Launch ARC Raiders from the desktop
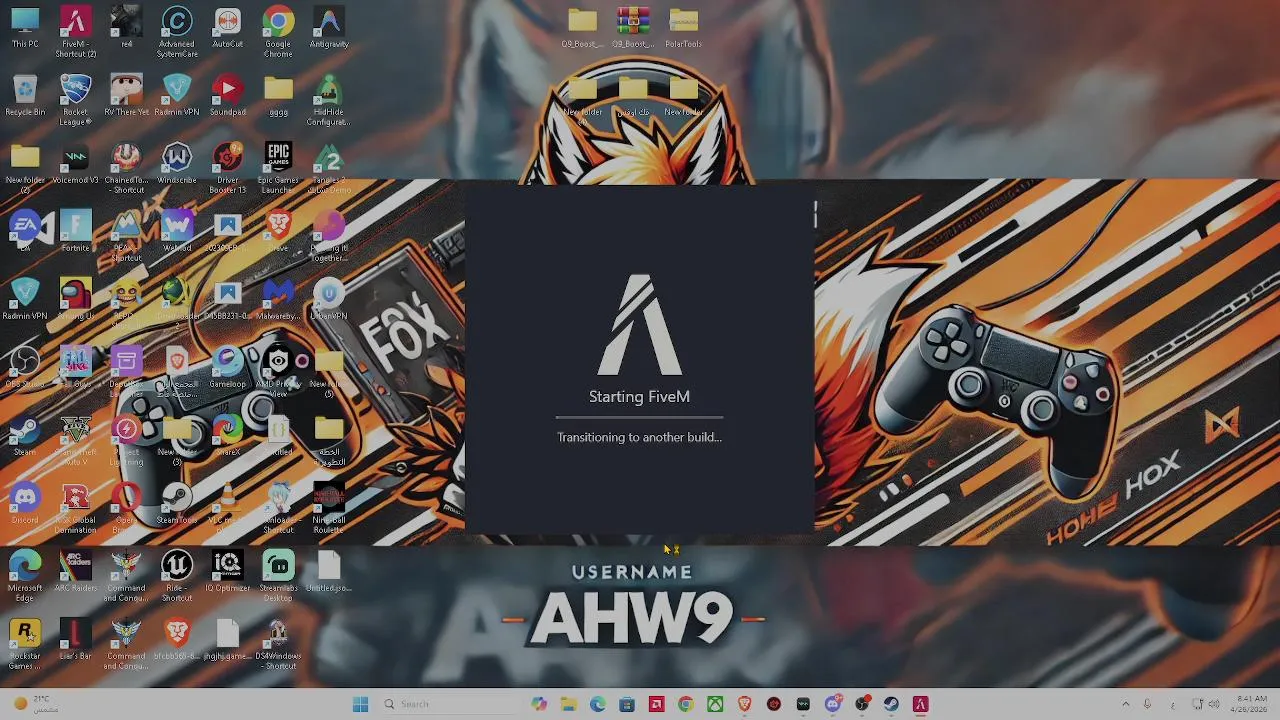This screenshot has height=720, width=1280. pos(76,572)
